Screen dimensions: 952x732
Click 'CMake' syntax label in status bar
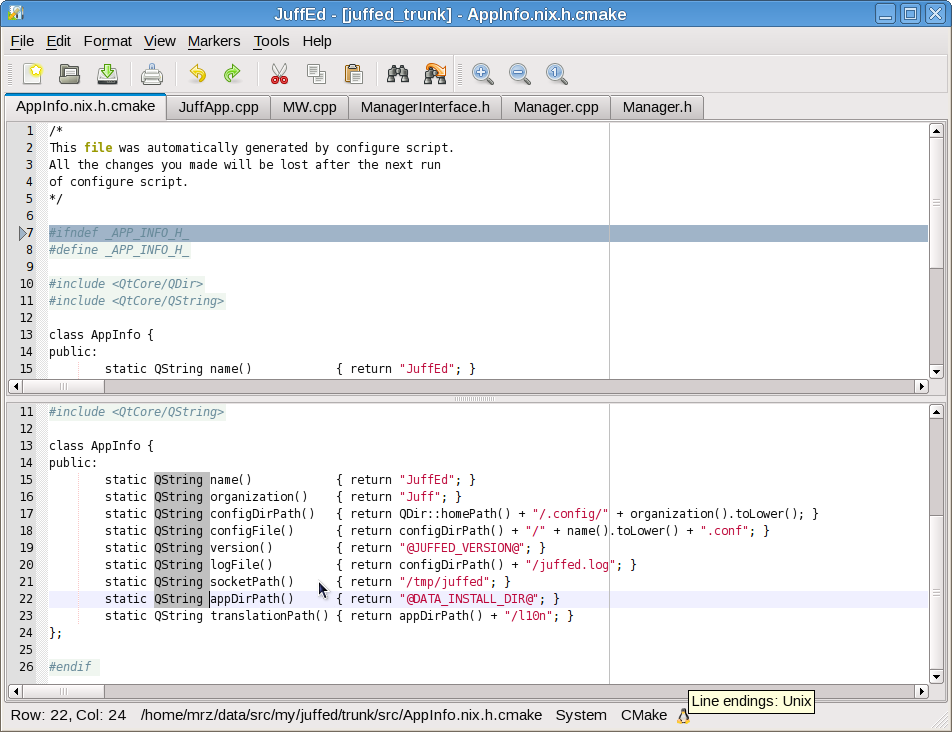(644, 716)
